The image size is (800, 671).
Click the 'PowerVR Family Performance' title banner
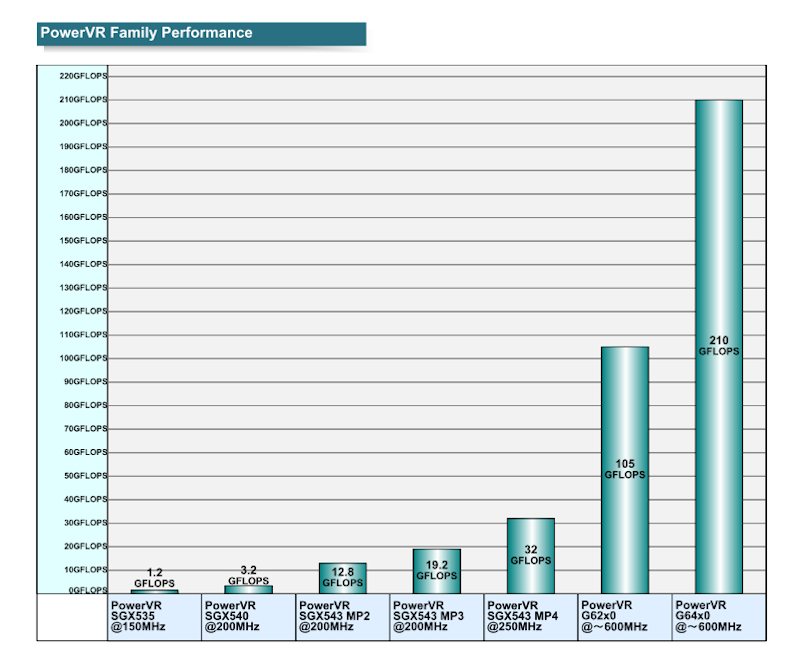[x=202, y=34]
